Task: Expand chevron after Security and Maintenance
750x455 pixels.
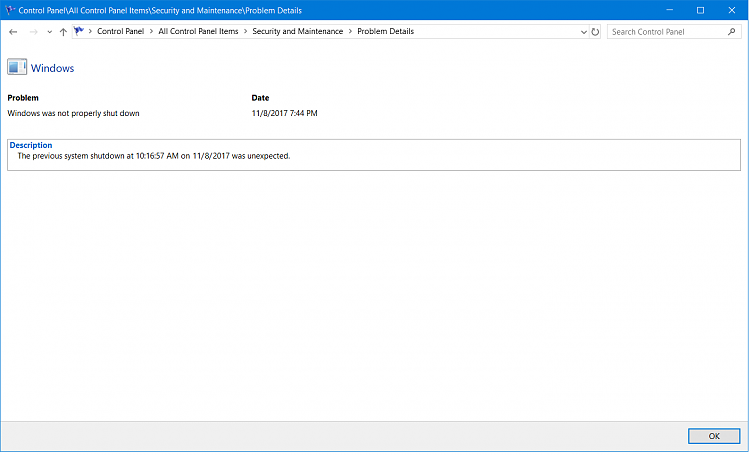Action: point(350,31)
